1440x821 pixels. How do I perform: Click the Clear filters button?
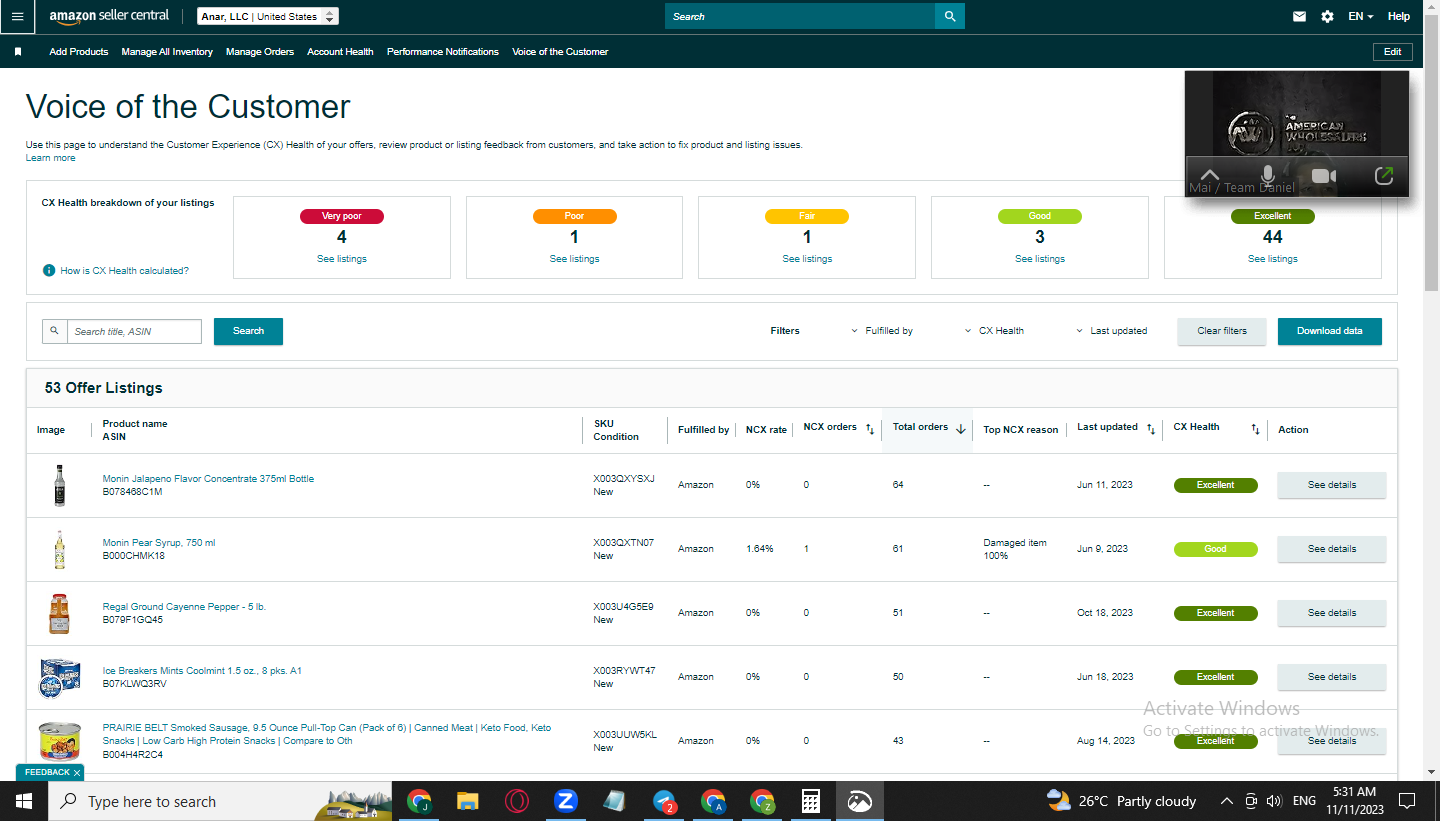pyautogui.click(x=1222, y=331)
